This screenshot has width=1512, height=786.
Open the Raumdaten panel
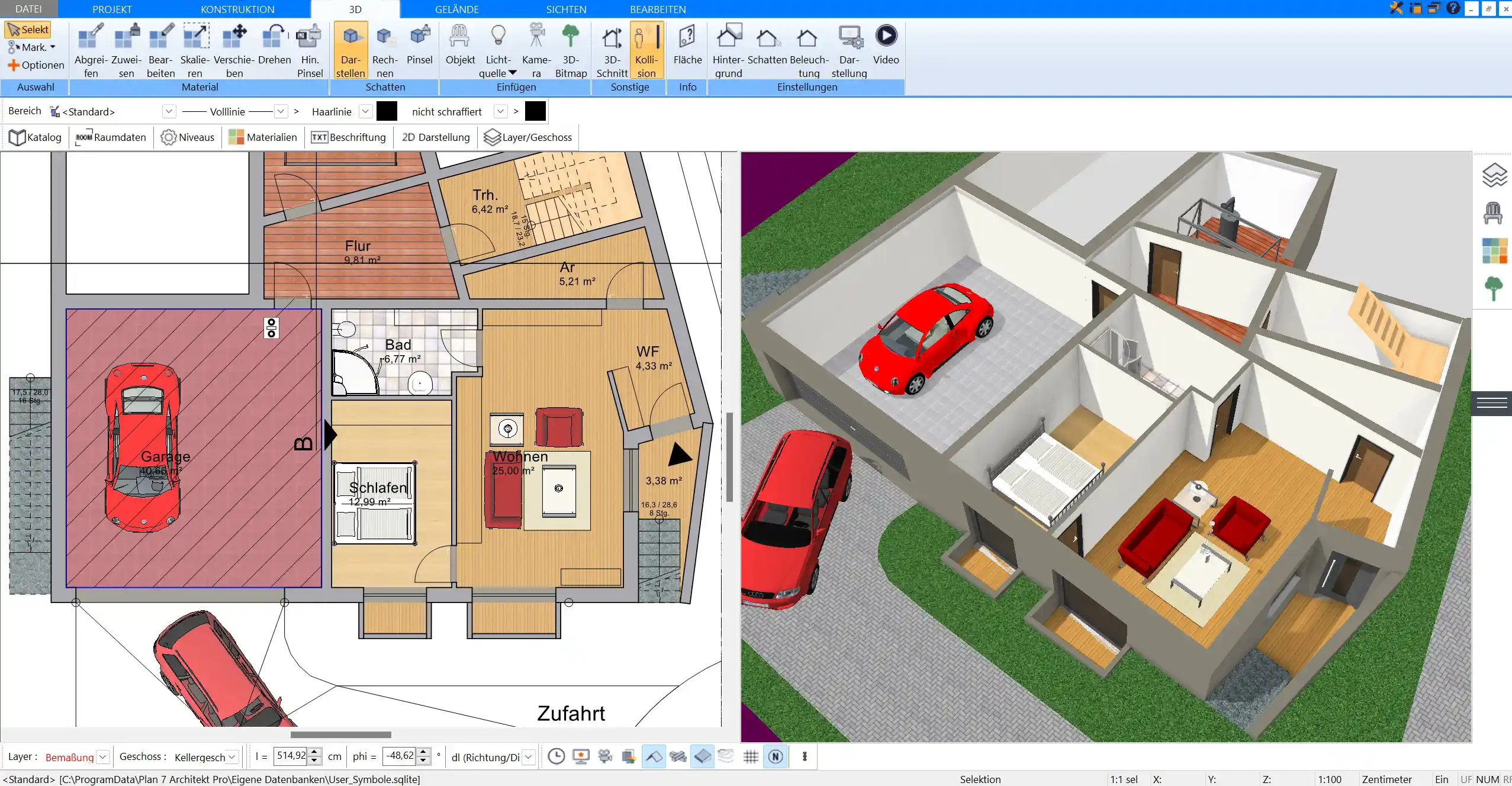point(110,137)
